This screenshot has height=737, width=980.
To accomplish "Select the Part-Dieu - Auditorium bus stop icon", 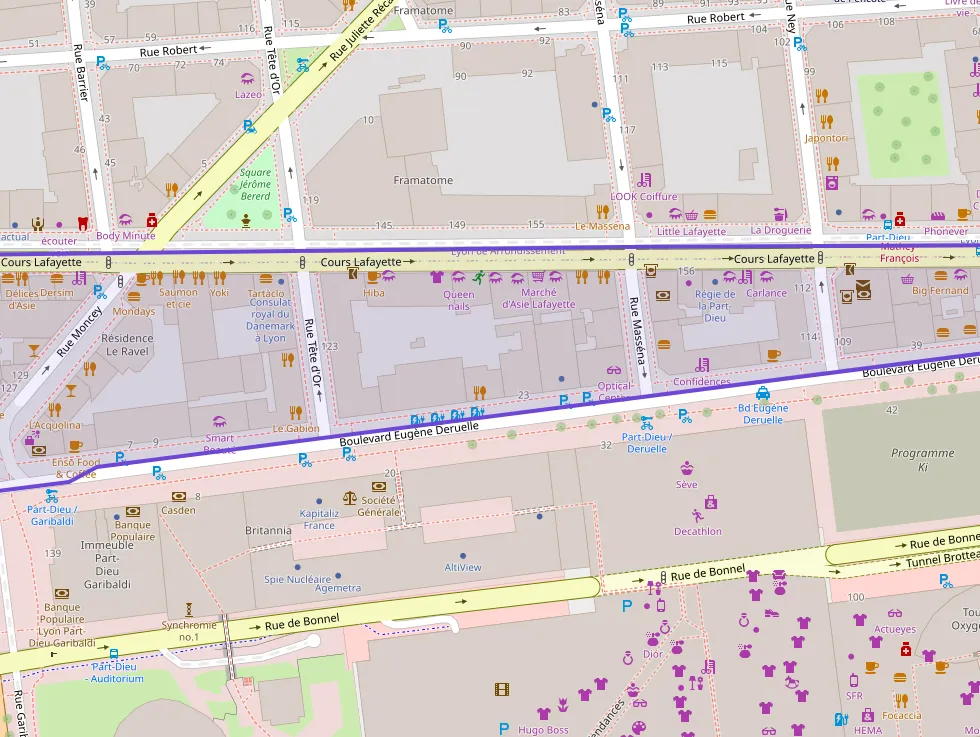I will (113, 654).
